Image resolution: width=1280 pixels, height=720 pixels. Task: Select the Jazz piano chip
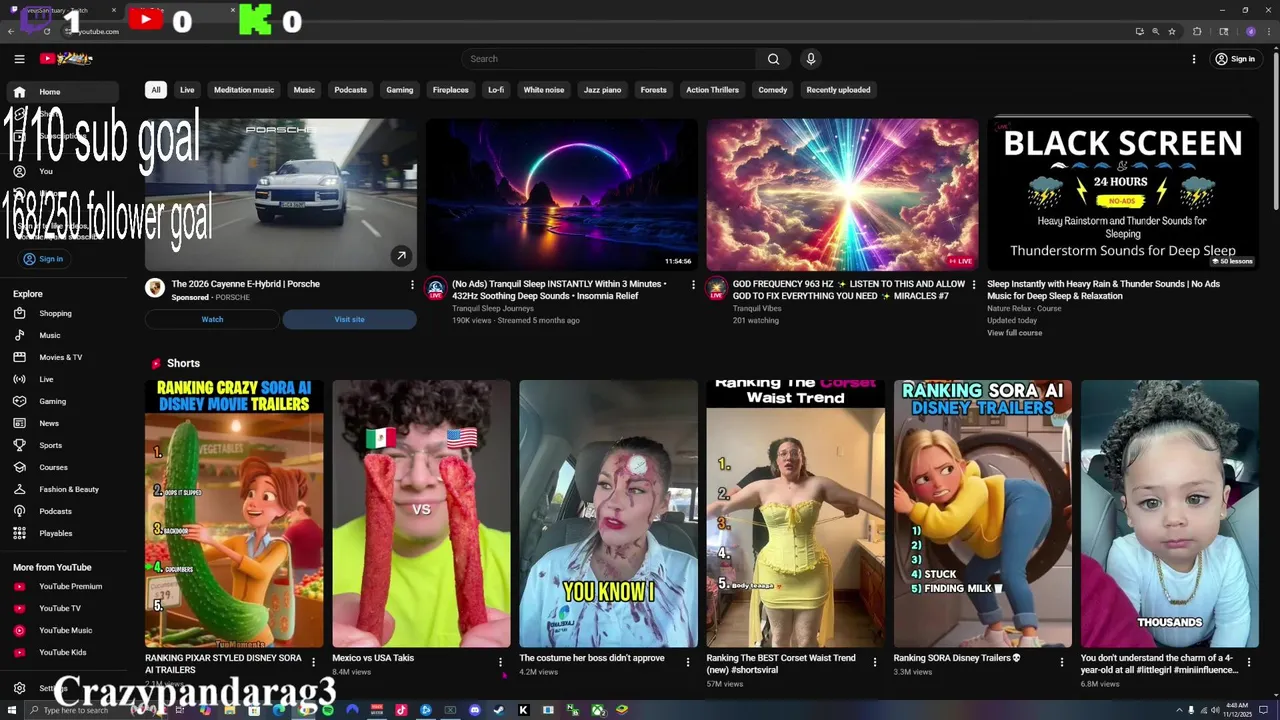603,90
